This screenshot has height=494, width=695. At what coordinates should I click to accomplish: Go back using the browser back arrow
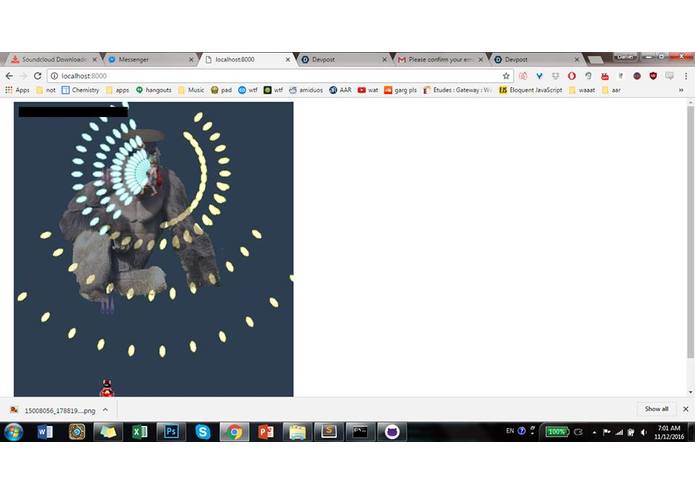[9, 76]
